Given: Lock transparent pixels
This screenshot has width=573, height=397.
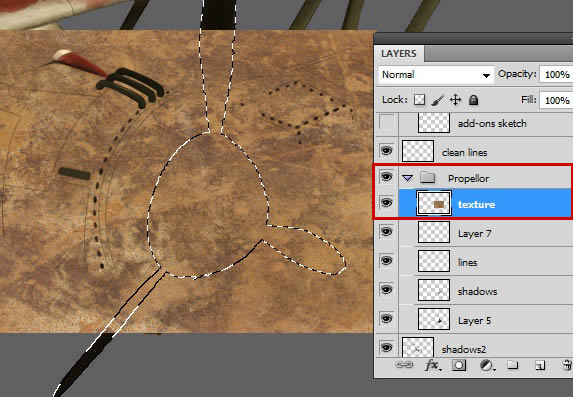Looking at the screenshot, I should [419, 99].
